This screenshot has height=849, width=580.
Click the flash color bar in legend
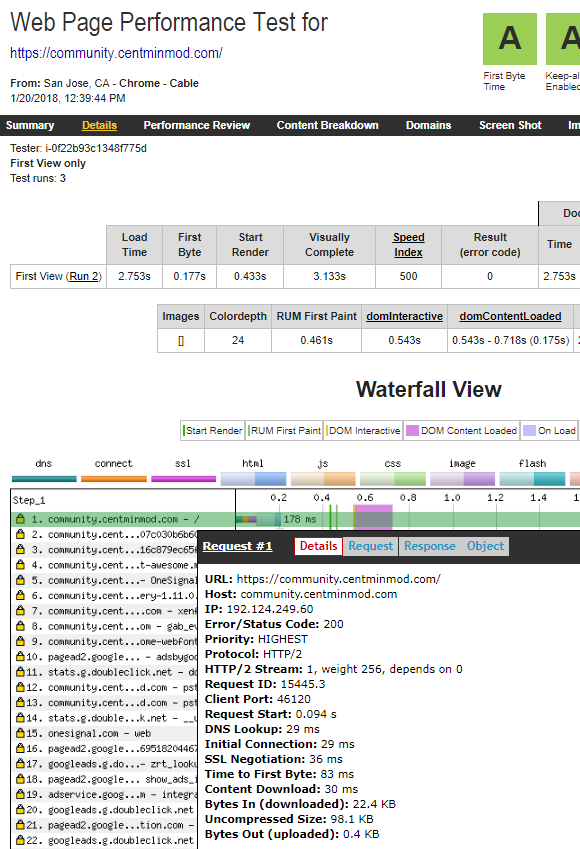(x=532, y=479)
